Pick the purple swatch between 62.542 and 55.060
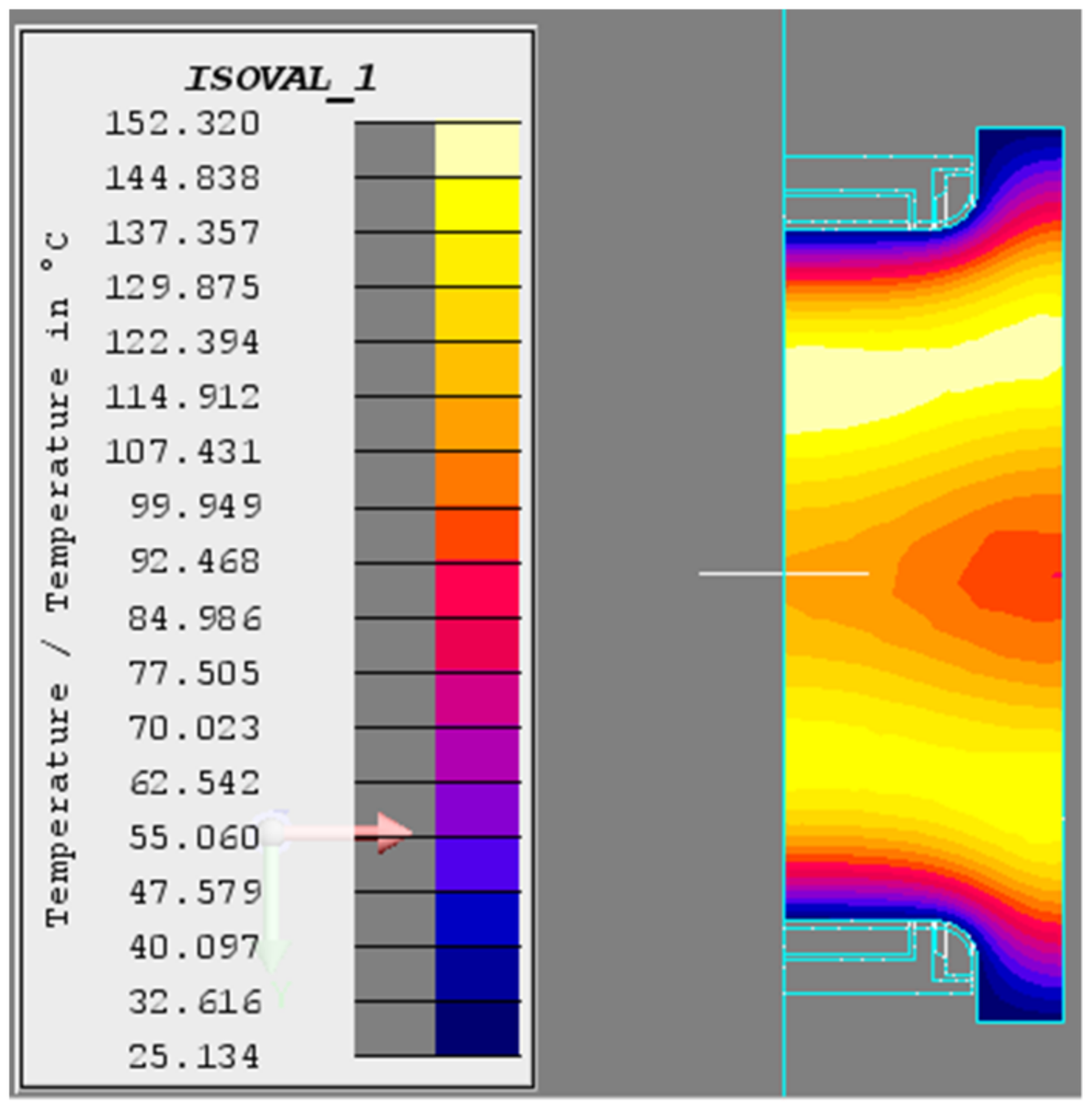Screen dimensions: 1092x1109 pos(477,809)
